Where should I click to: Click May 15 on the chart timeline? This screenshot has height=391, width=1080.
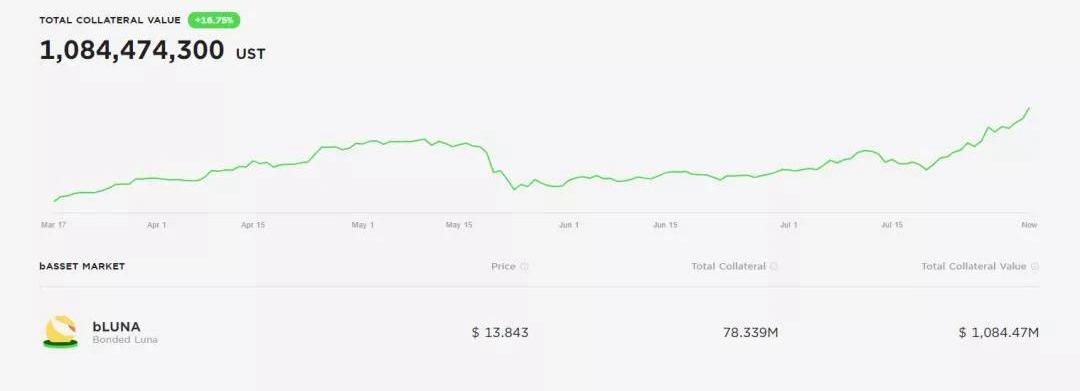[459, 225]
